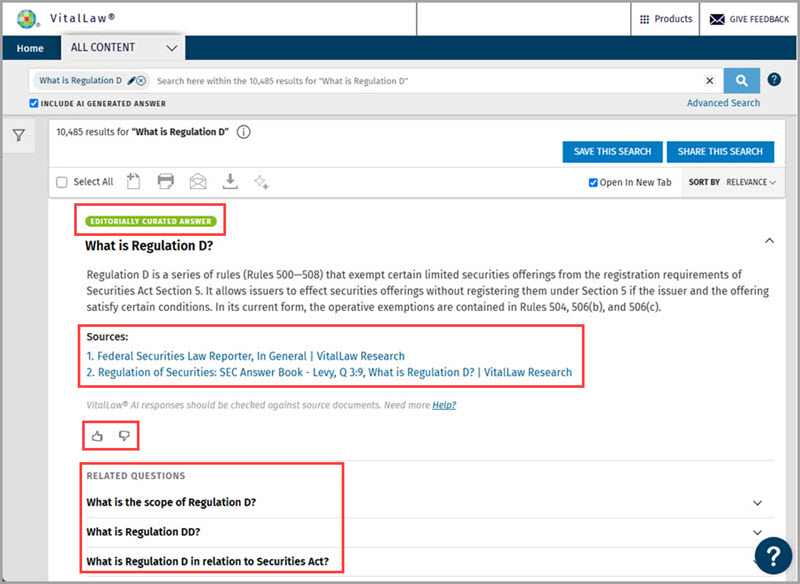800x584 pixels.
Task: Open the All Content dropdown
Action: pos(123,48)
